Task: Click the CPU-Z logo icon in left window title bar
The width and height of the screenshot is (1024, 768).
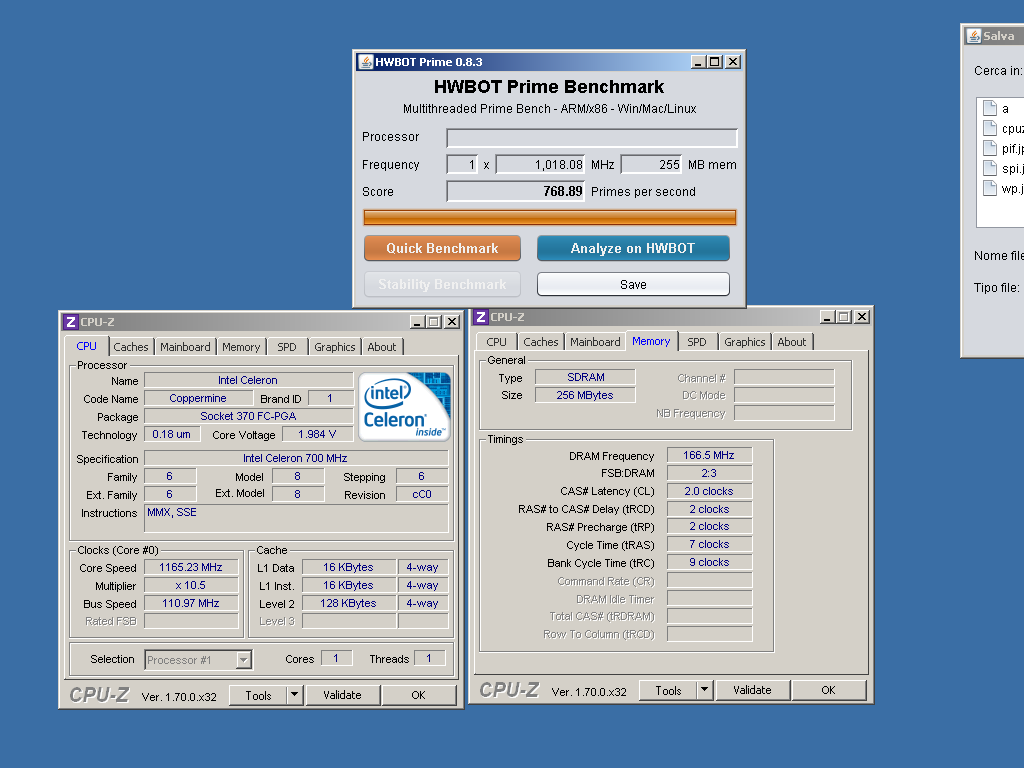Action: (71, 322)
